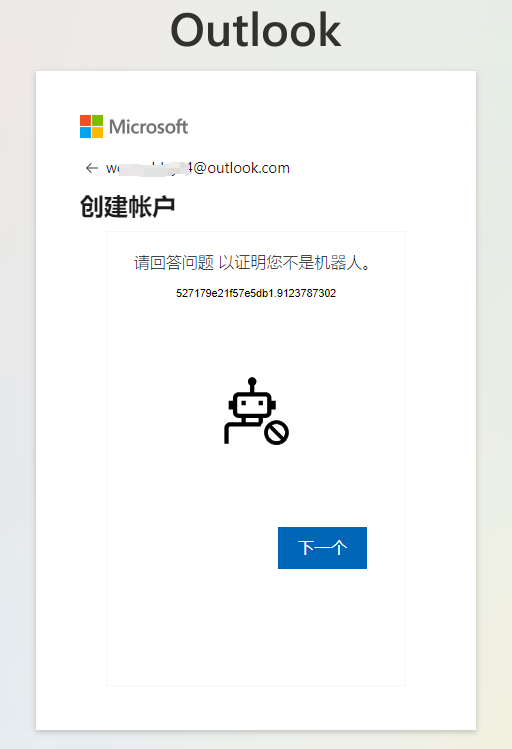
Task: Click the red square in the Microsoft logo
Action: 85,120
